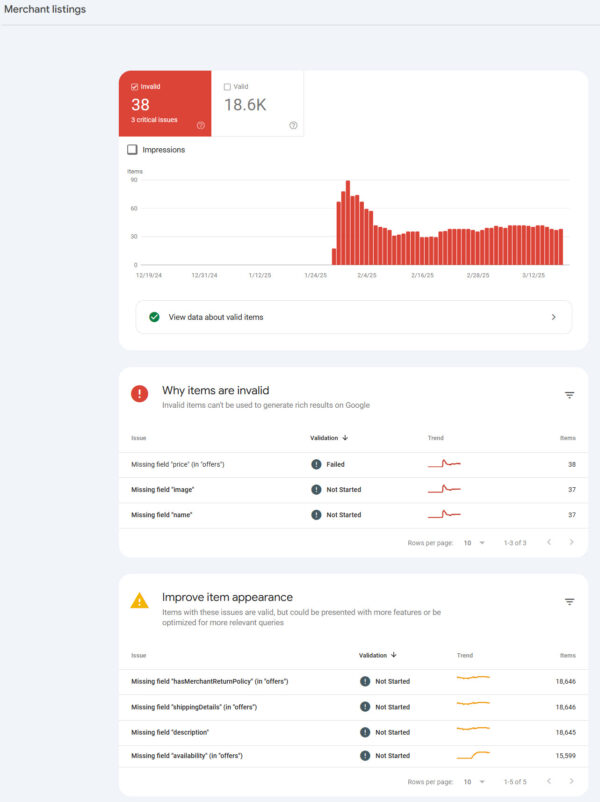The image size is (600, 802).
Task: Click Not Started icon for image issue
Action: (316, 489)
